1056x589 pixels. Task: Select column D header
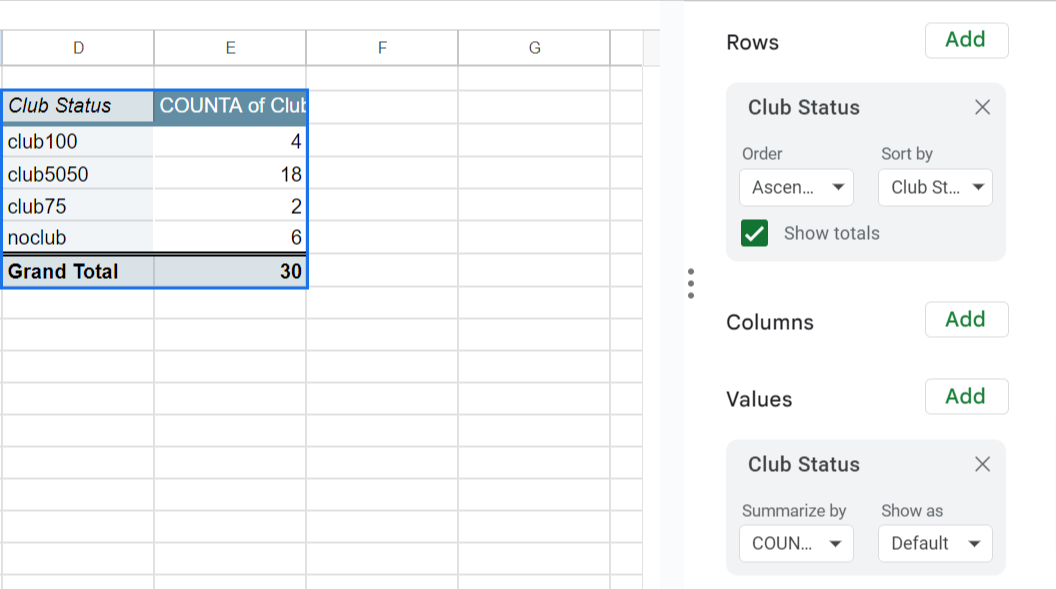tap(78, 47)
